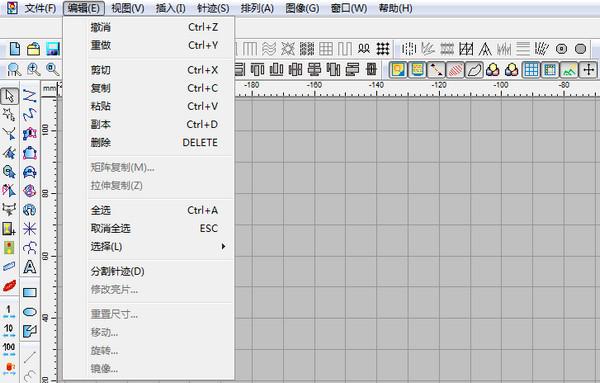Select the arrow pointer selection tool
The width and height of the screenshot is (600, 383).
tap(9, 96)
